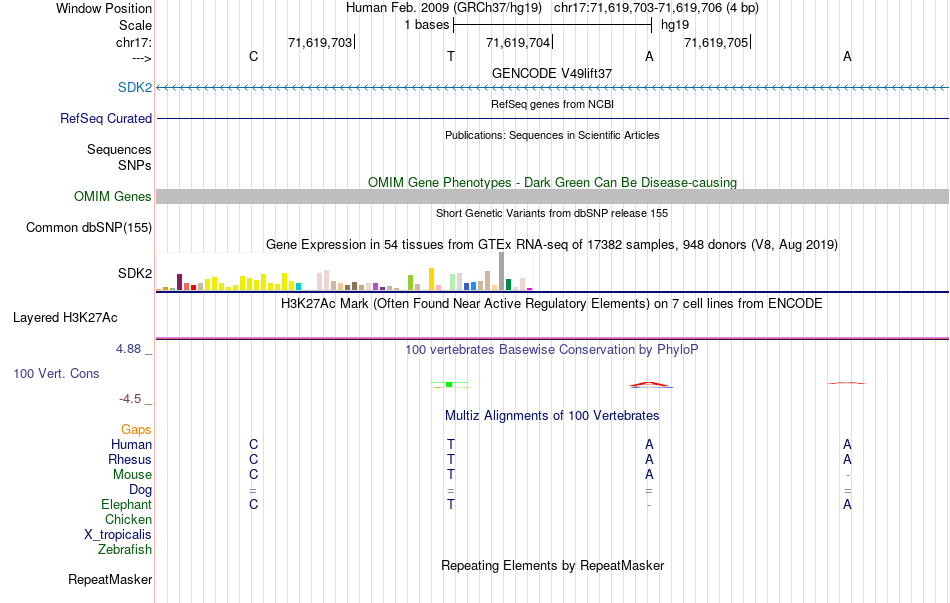Open the Layered H3K27Ac track label
Screen dimensions: 950x603
[65, 318]
